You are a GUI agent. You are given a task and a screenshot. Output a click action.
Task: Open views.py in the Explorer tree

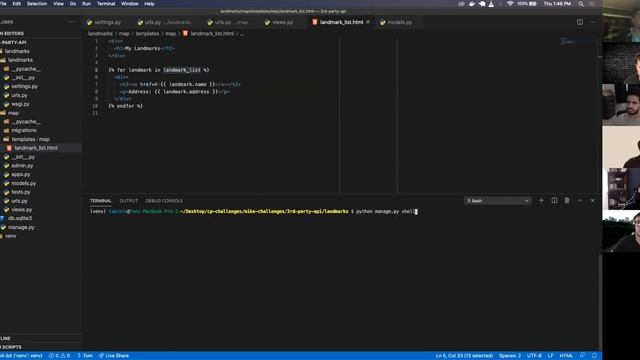[22, 209]
